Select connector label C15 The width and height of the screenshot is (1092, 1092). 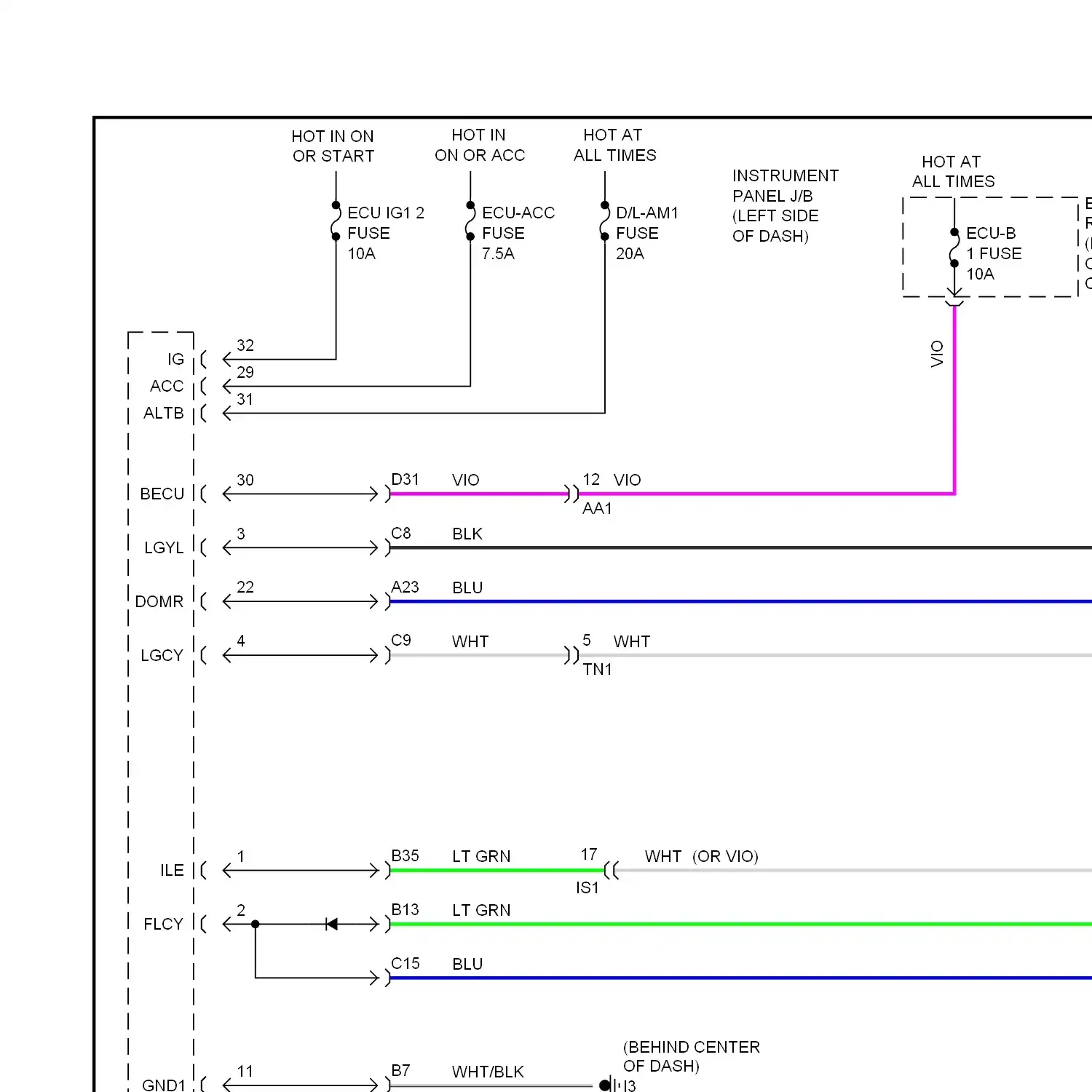(405, 963)
